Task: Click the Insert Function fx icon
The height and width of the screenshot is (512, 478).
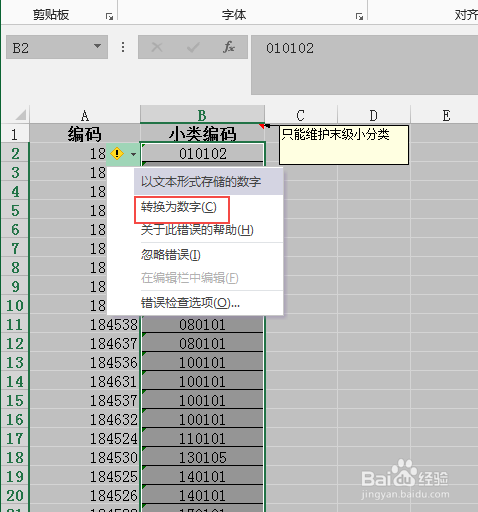Action: 229,47
